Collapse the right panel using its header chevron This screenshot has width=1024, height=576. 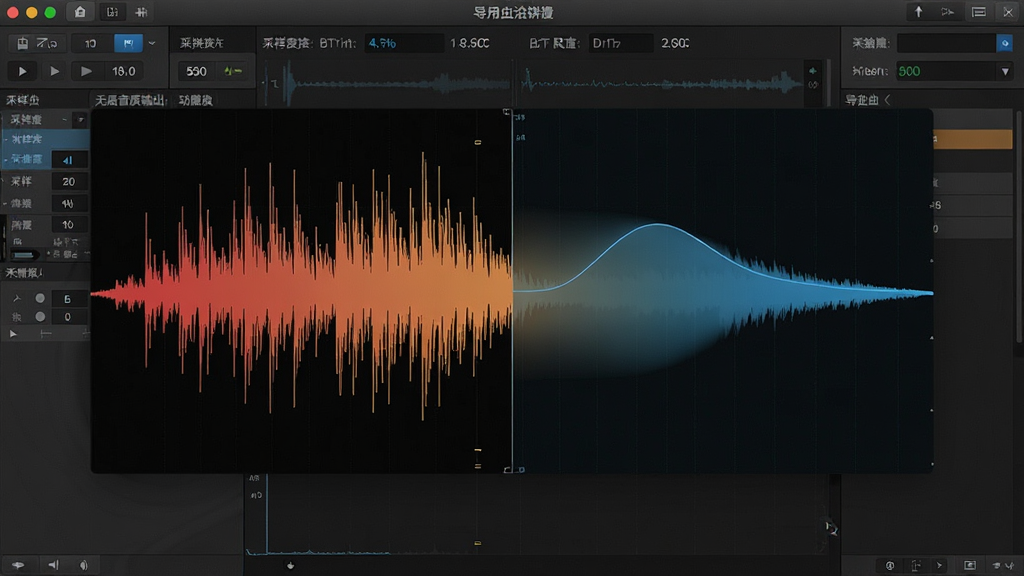(x=887, y=100)
